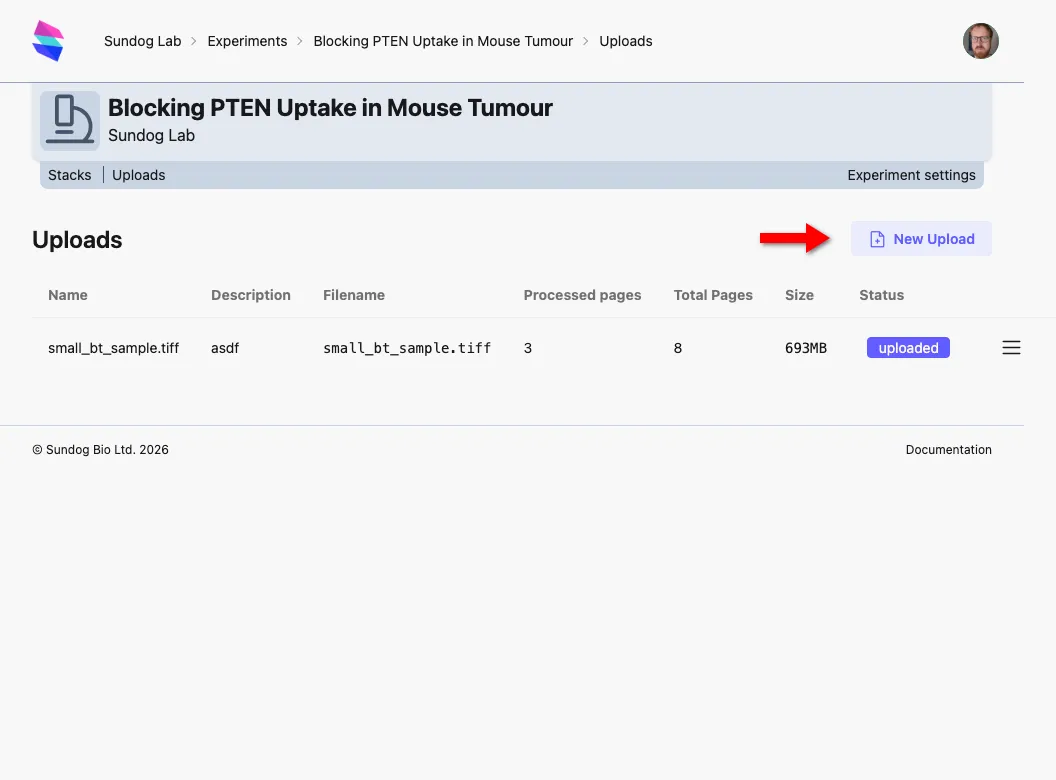The height and width of the screenshot is (780, 1056).
Task: Navigate to Experiments in the breadcrumb
Action: pyautogui.click(x=247, y=41)
